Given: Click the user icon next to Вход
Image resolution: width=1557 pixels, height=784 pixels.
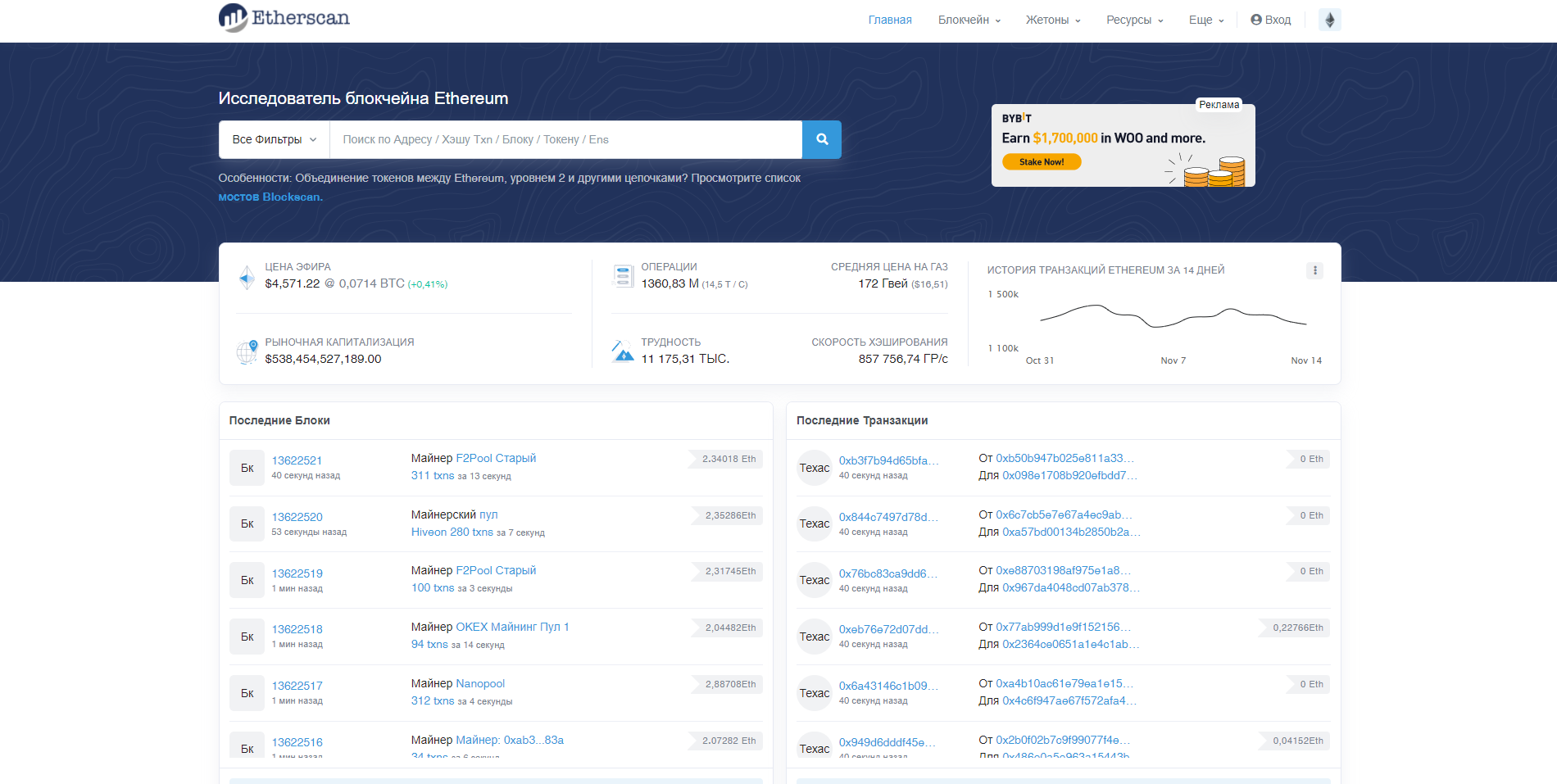Looking at the screenshot, I should [1255, 20].
